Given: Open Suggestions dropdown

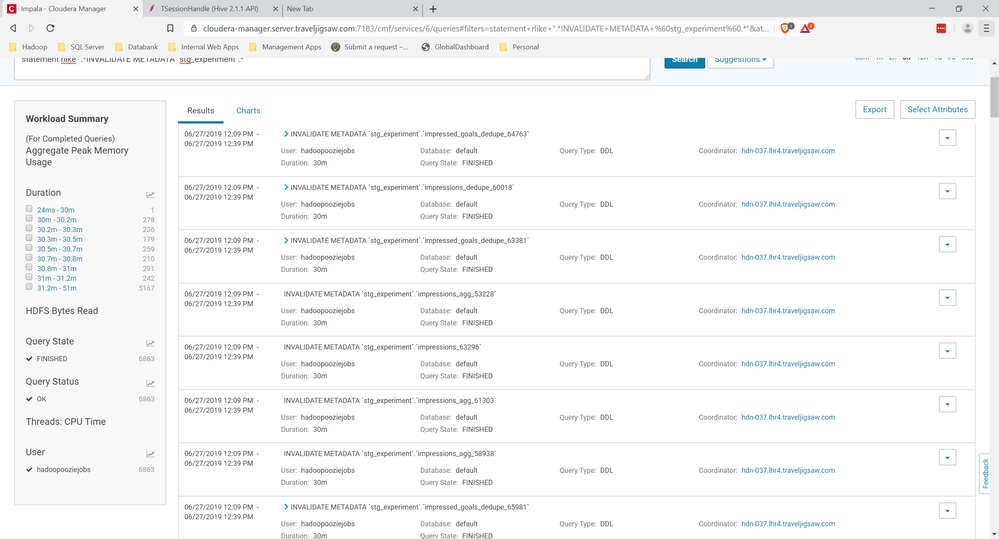Looking at the screenshot, I should [x=740, y=61].
